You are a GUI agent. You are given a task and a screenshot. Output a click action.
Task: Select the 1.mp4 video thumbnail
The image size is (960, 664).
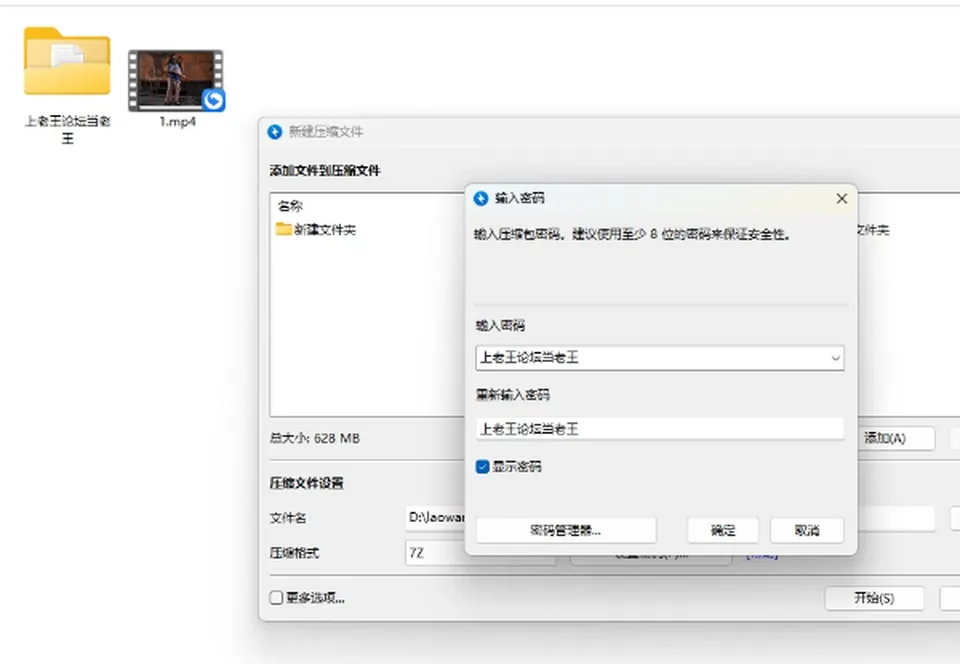click(176, 81)
